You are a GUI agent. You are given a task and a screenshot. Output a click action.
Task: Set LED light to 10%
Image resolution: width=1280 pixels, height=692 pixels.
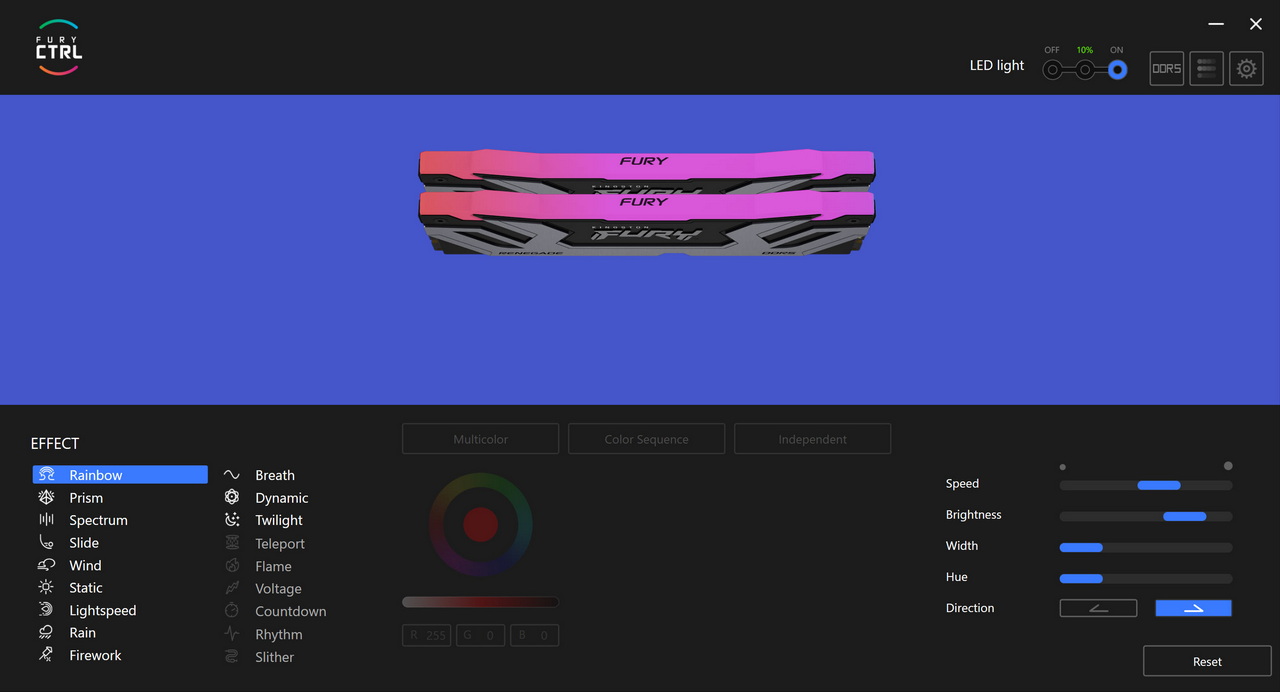click(1085, 70)
